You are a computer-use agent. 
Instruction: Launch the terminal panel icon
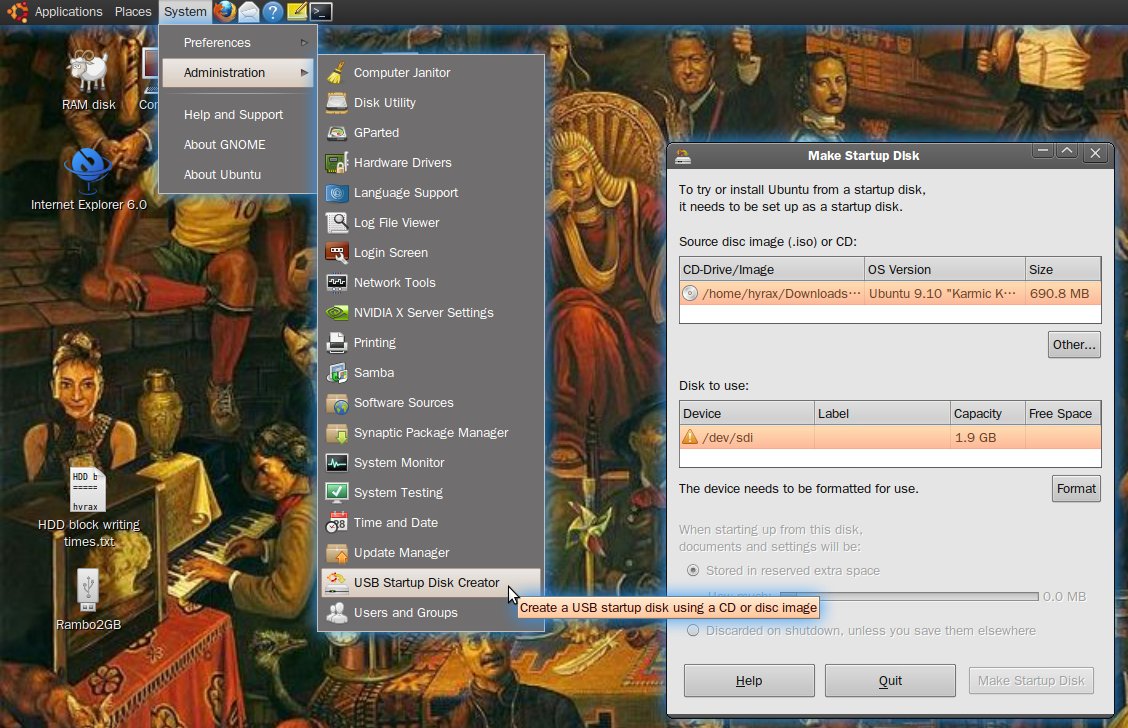(x=321, y=12)
